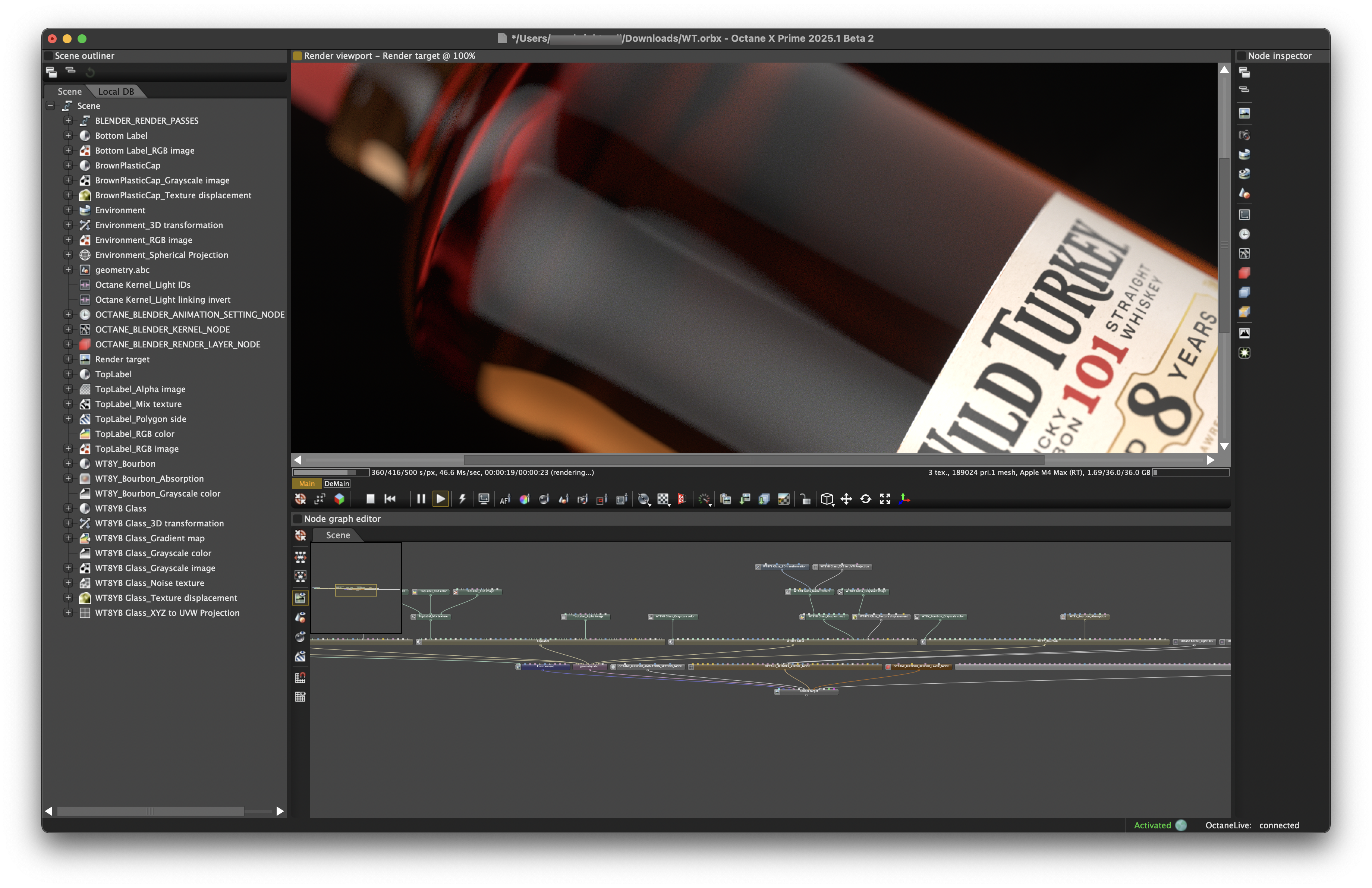This screenshot has height=888, width=1372.
Task: Click the rotate gizmo icon in viewport toolbar
Action: pyautogui.click(x=865, y=499)
